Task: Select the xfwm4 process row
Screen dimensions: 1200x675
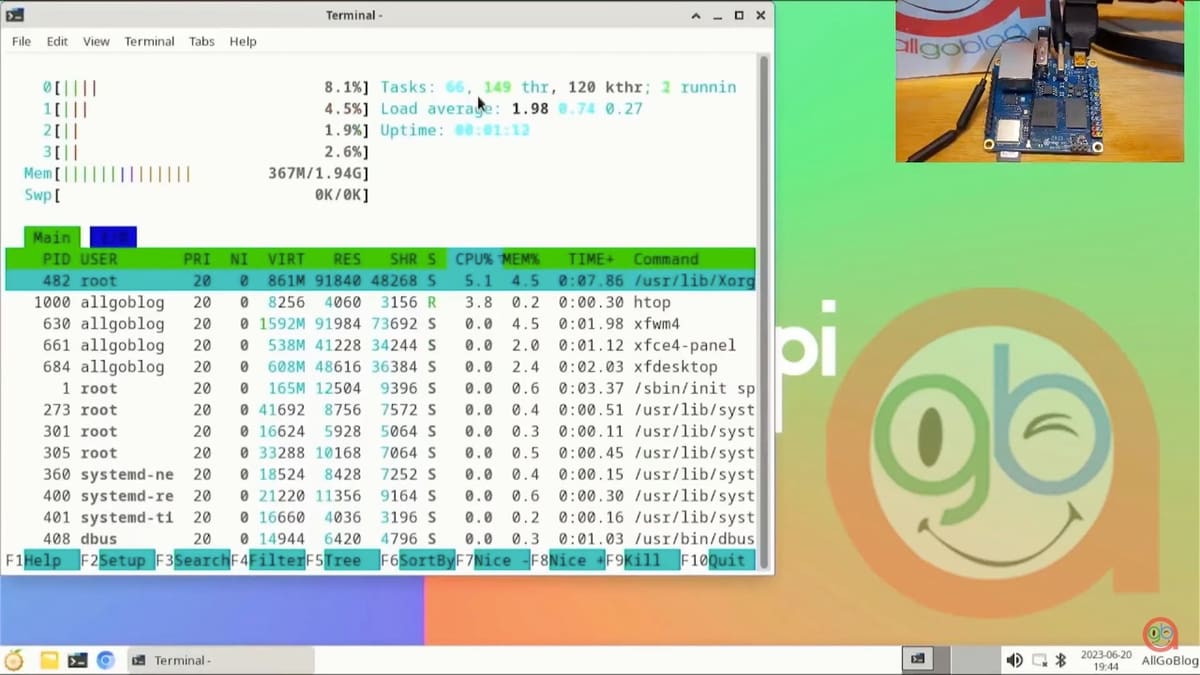Action: click(x=380, y=323)
